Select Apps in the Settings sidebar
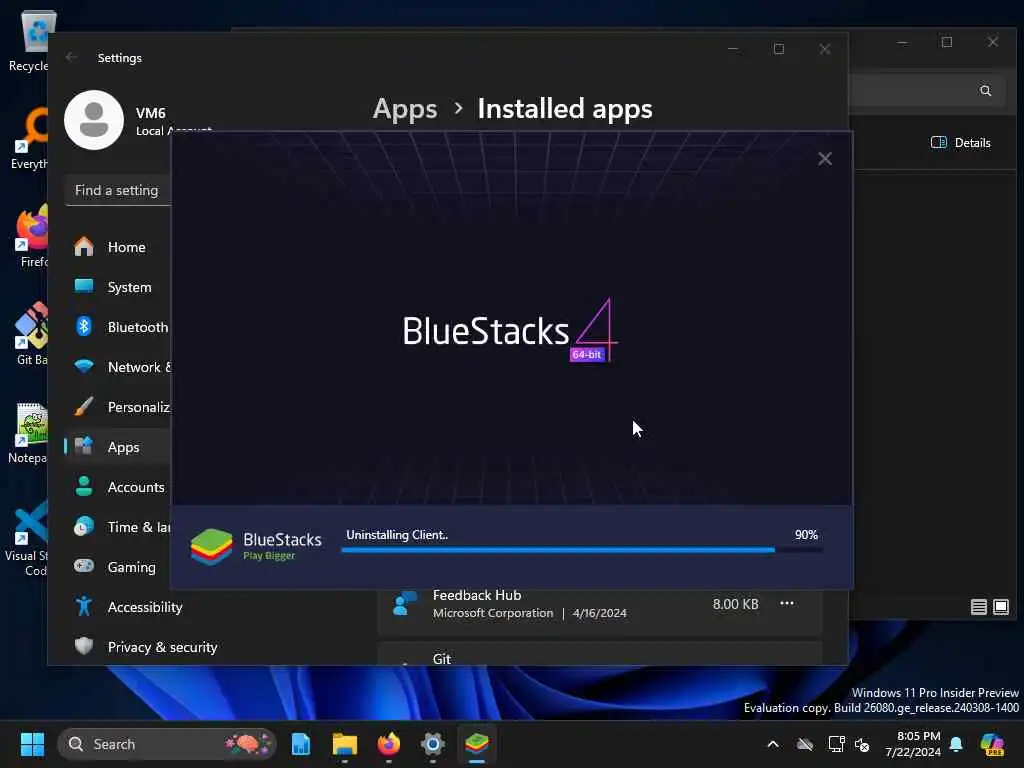 tap(118, 447)
